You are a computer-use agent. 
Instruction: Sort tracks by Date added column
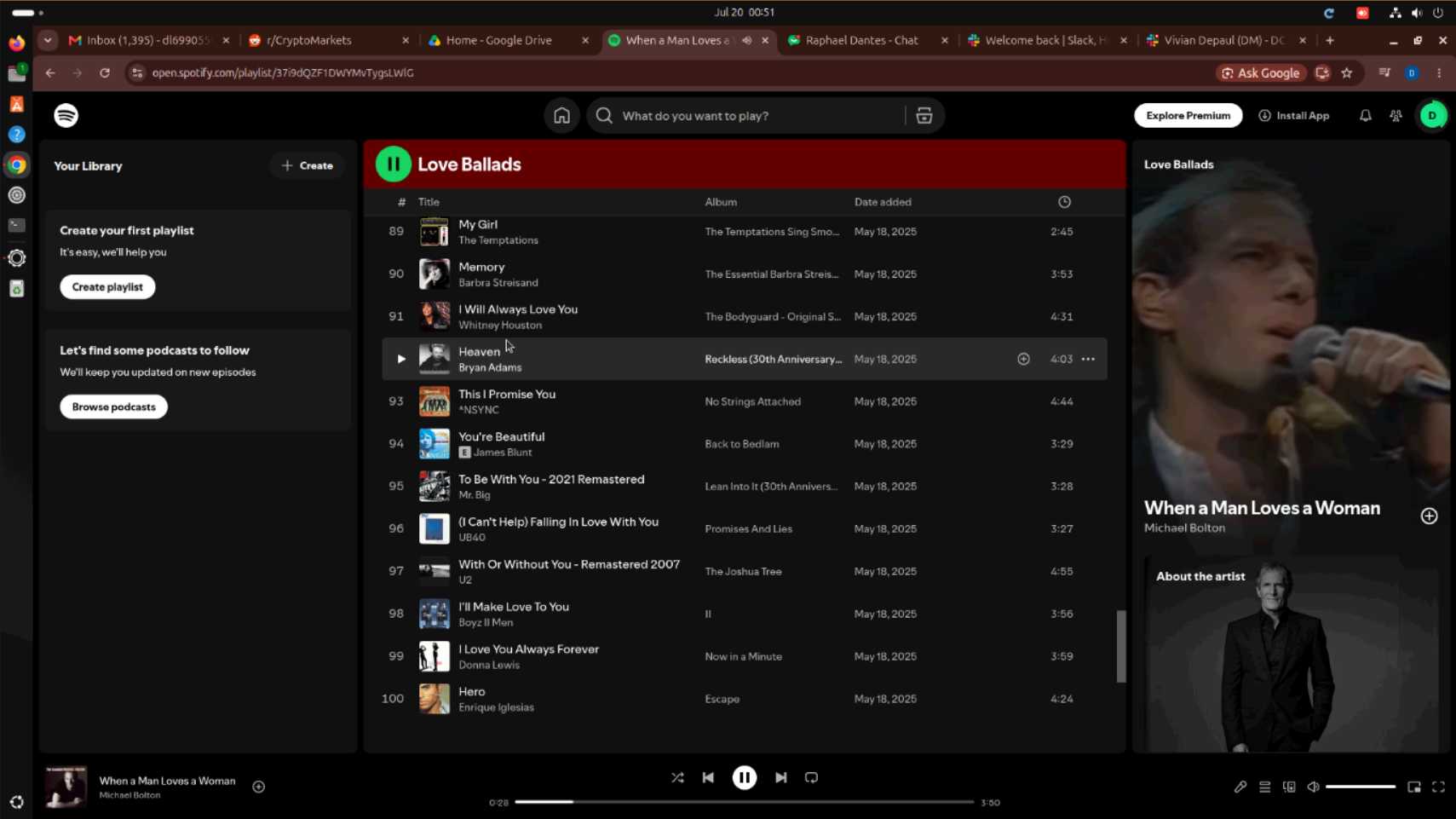tap(883, 202)
